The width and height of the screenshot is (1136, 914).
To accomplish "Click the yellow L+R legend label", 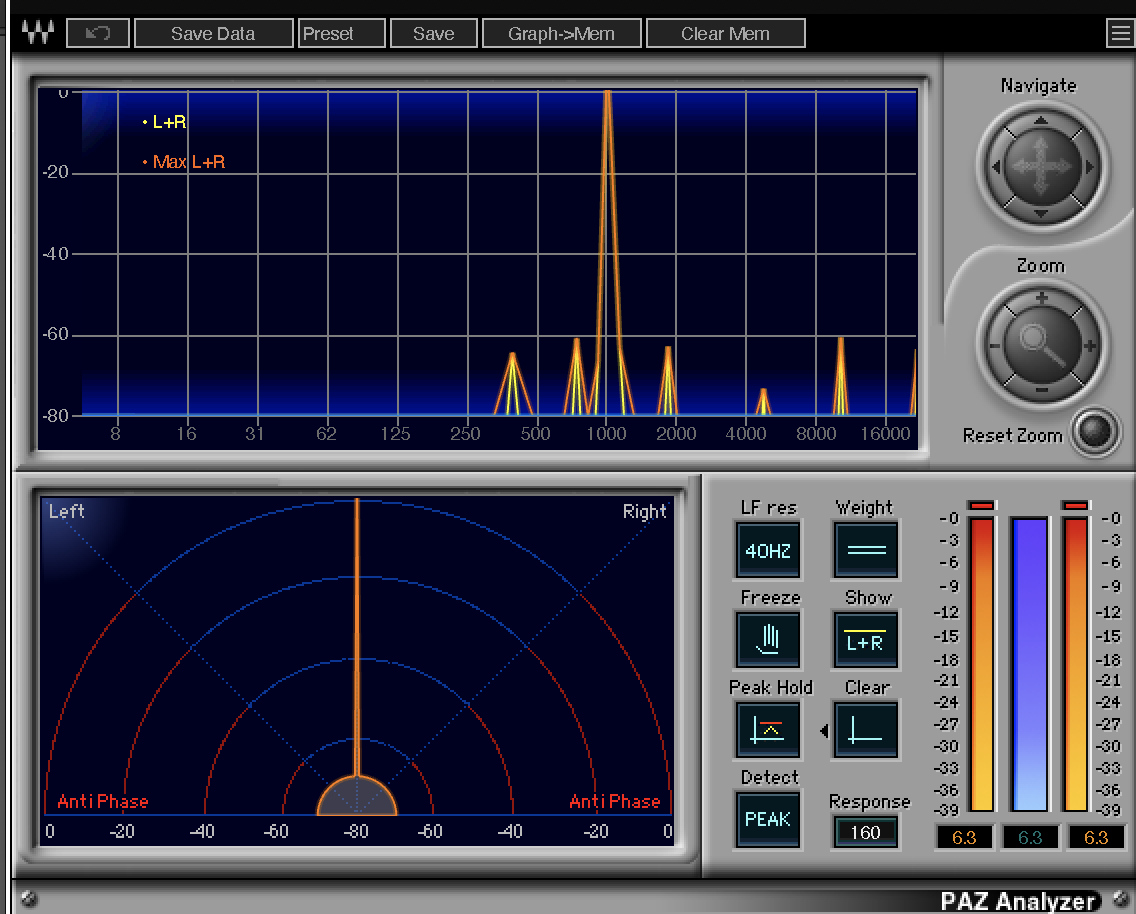I will click(x=169, y=122).
